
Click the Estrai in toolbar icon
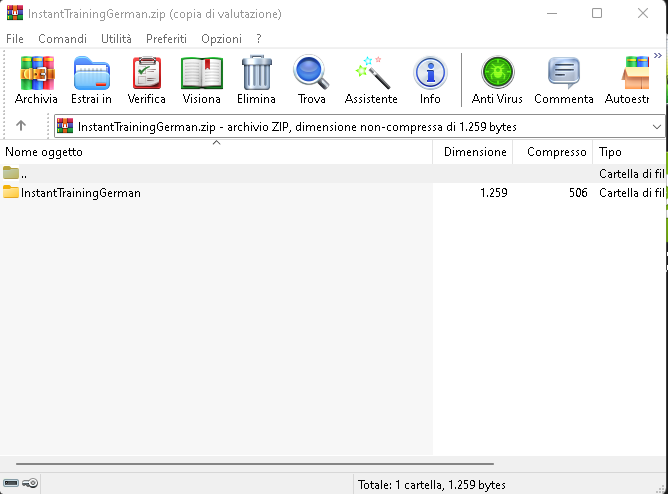pyautogui.click(x=92, y=73)
